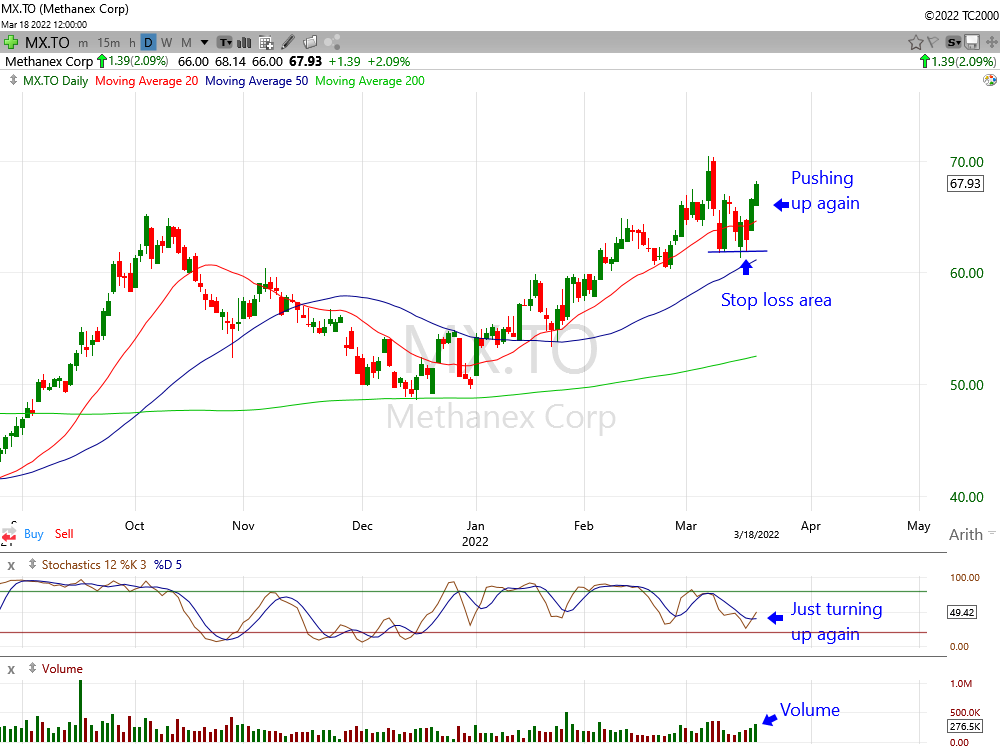Click the Moving Average 200 label
This screenshot has height=750, width=1000.
click(370, 81)
